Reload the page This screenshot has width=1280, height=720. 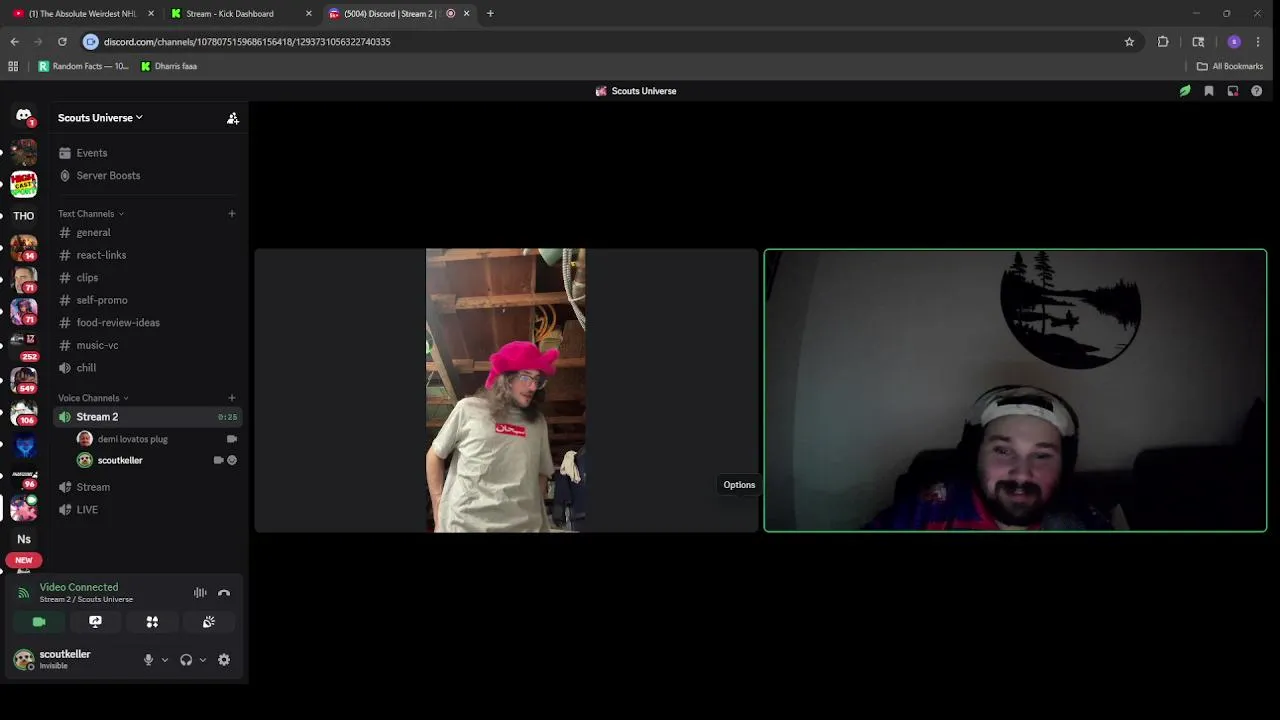pyautogui.click(x=62, y=42)
